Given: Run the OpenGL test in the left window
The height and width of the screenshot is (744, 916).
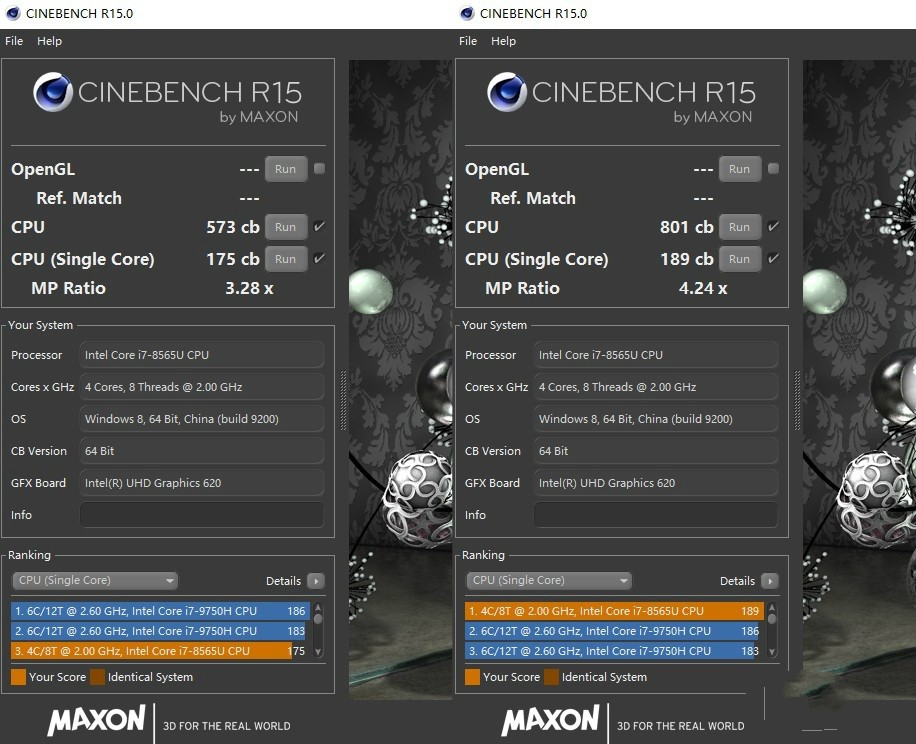Looking at the screenshot, I should 286,169.
